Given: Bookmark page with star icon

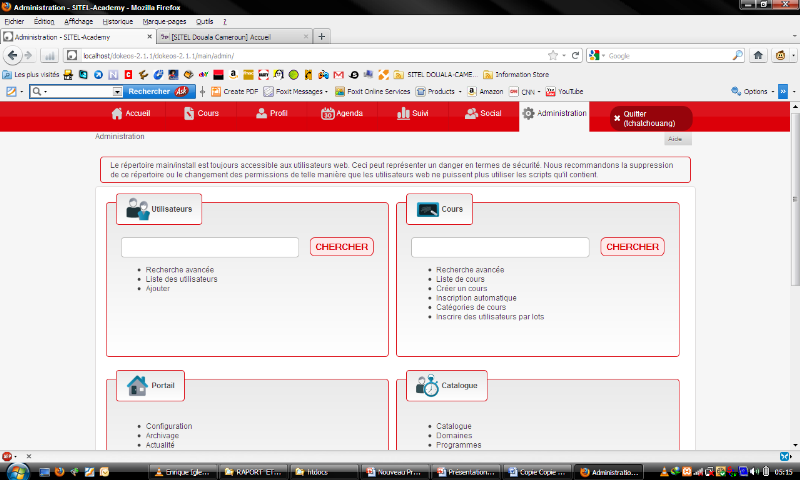Looking at the screenshot, I should (x=553, y=55).
